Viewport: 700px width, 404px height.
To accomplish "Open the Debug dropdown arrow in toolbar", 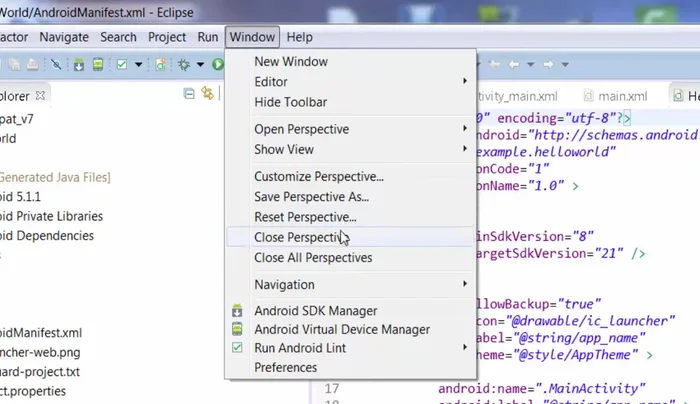I will coord(200,65).
